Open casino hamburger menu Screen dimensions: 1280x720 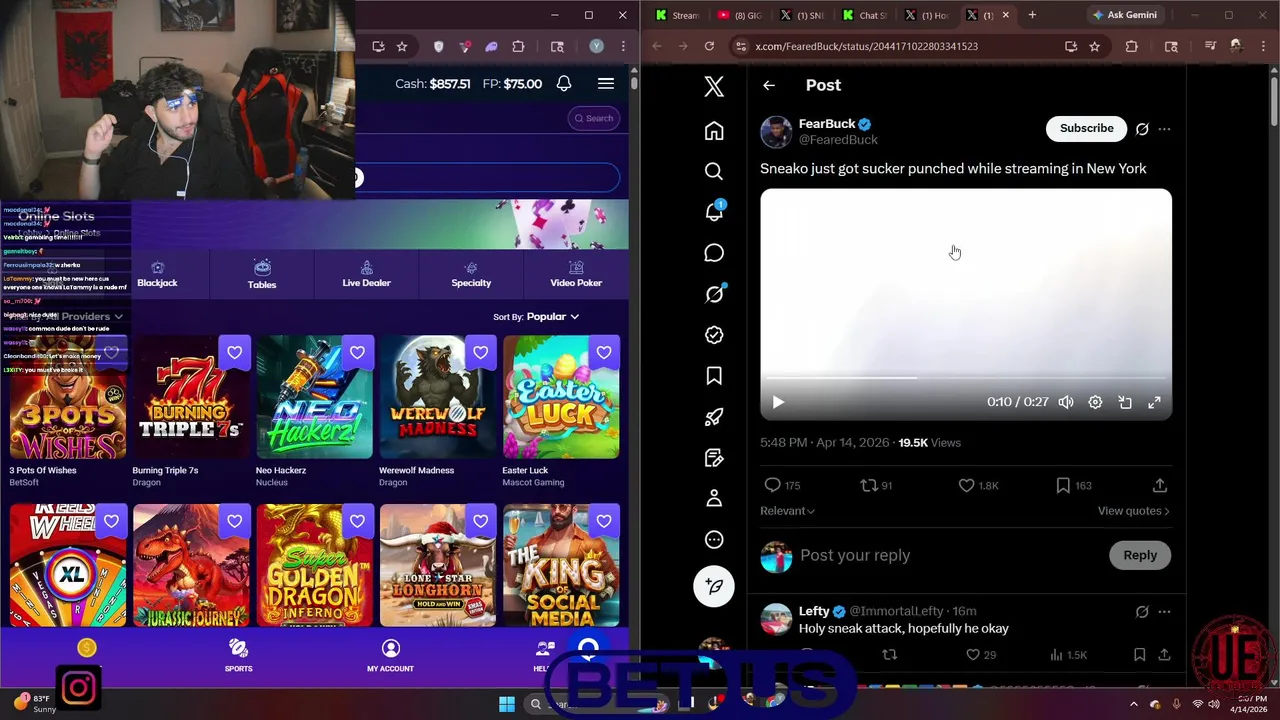[x=606, y=84]
